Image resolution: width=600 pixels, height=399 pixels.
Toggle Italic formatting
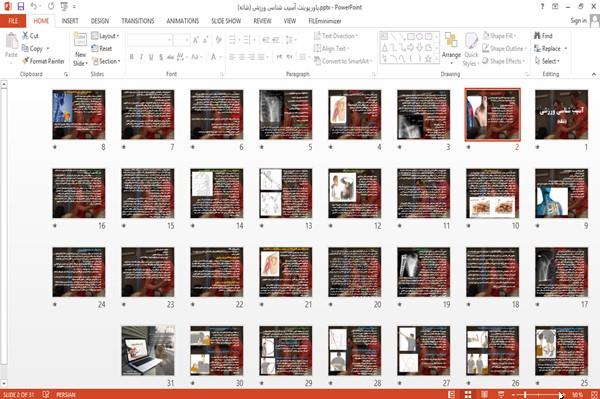tap(141, 57)
